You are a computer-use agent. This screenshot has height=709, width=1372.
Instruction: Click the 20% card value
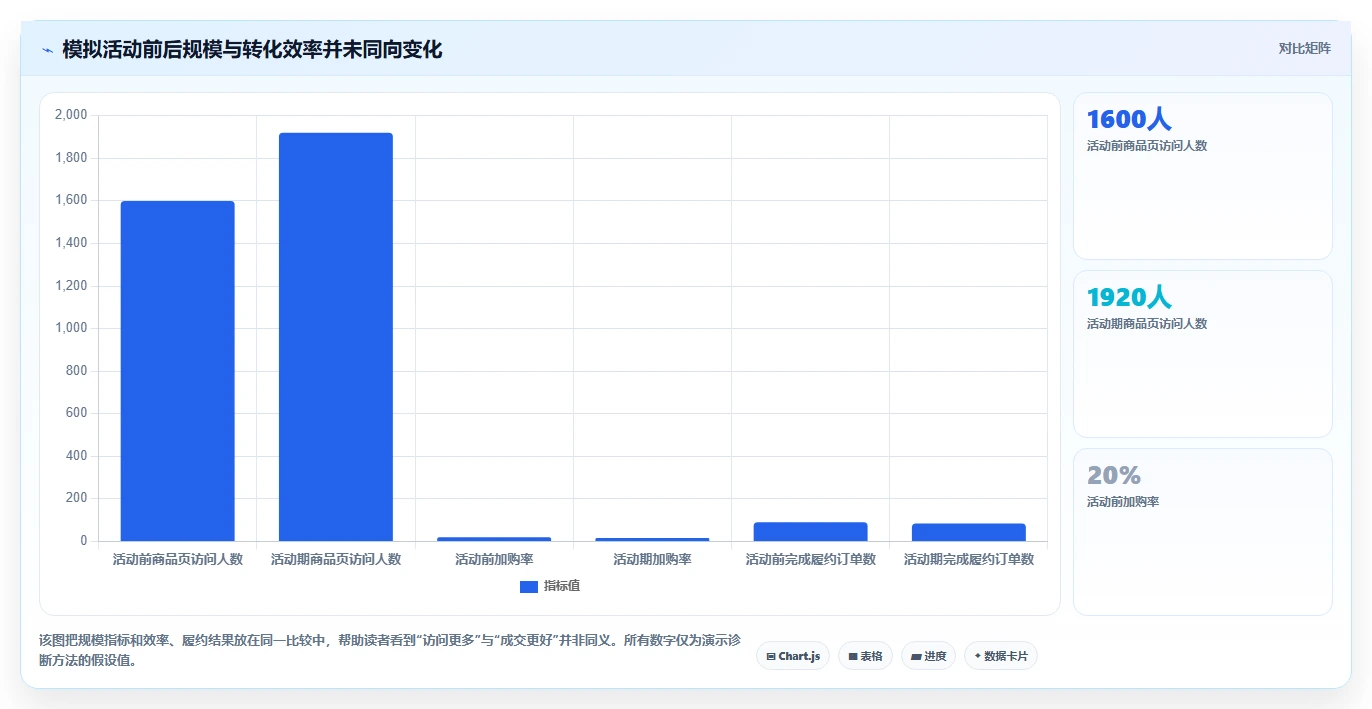click(1114, 476)
